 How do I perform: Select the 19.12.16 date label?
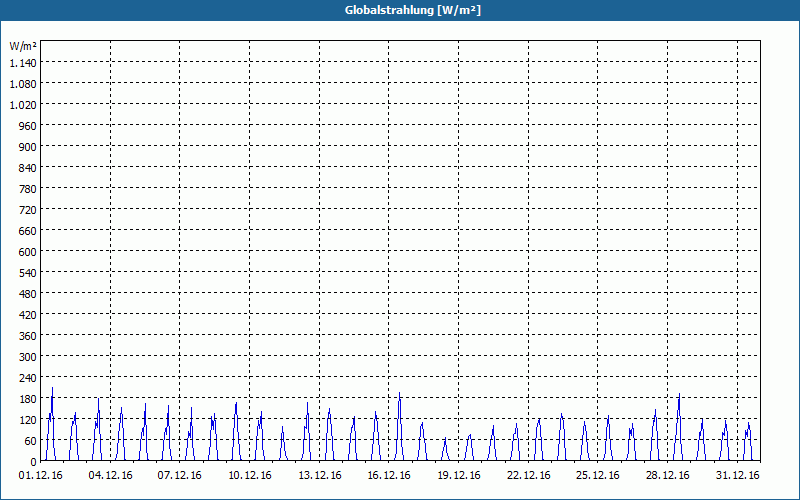[459, 476]
